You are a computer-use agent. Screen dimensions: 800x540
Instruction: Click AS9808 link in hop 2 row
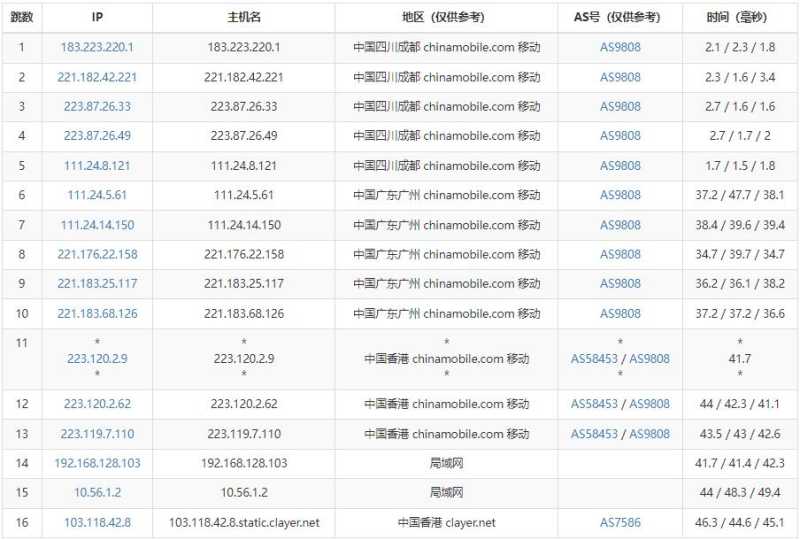[620, 77]
